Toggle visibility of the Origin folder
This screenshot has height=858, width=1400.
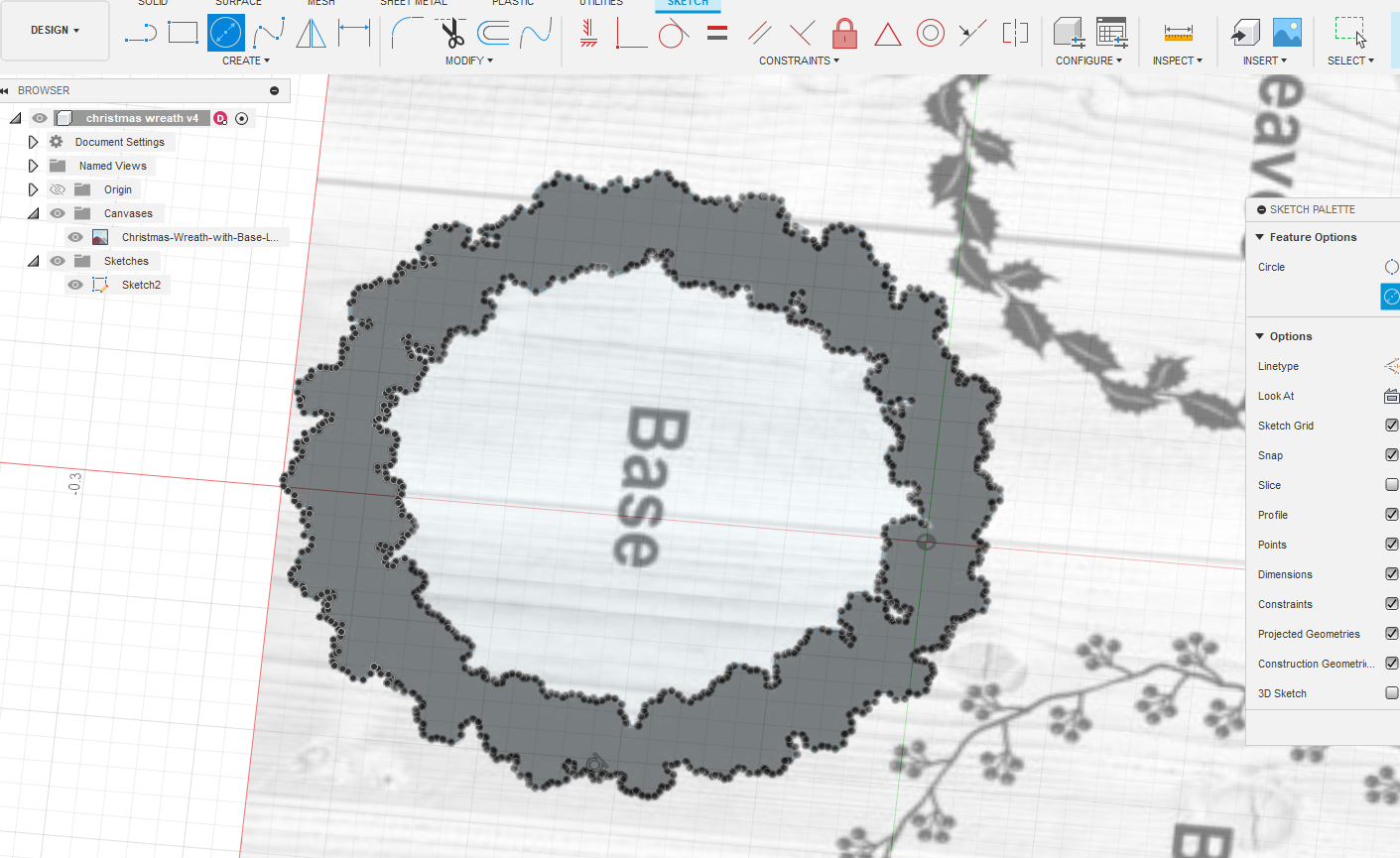(58, 189)
